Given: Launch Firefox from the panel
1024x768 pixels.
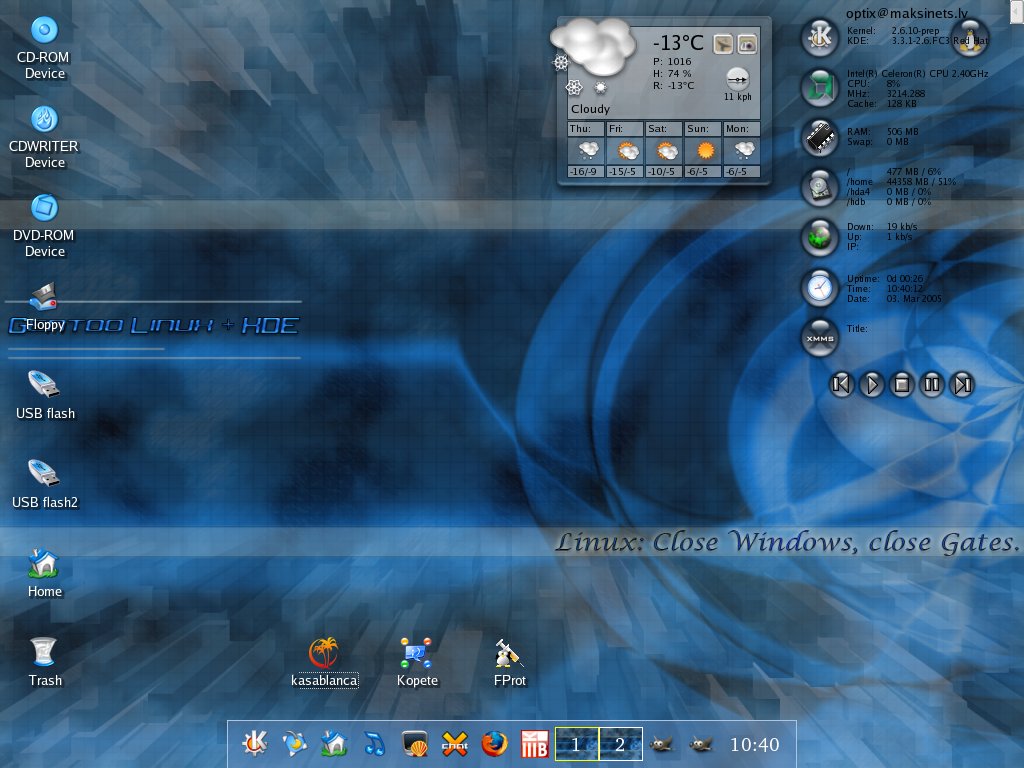Looking at the screenshot, I should tap(494, 743).
